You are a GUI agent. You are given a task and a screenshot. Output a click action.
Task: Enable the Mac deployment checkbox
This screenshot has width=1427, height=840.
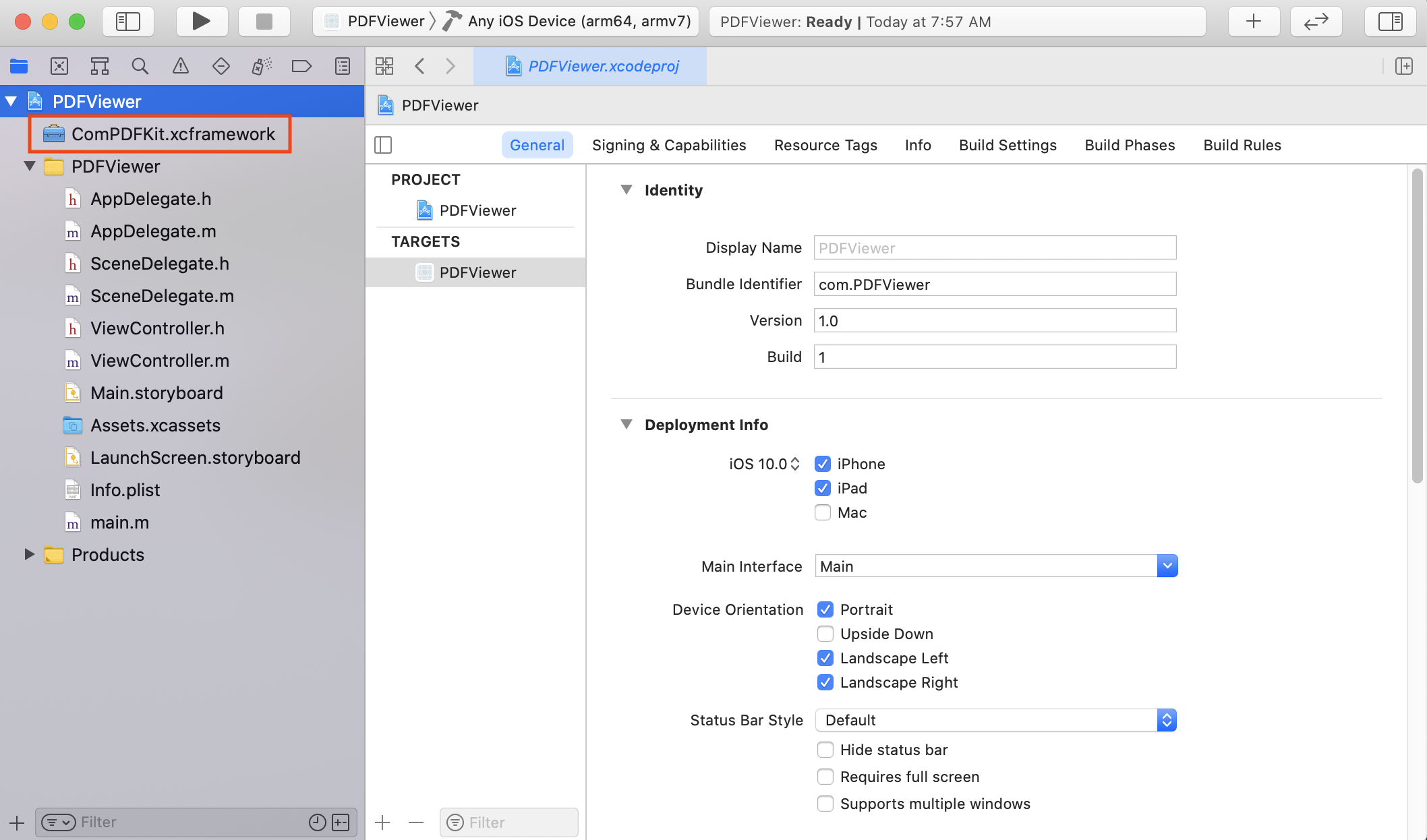tap(823, 512)
